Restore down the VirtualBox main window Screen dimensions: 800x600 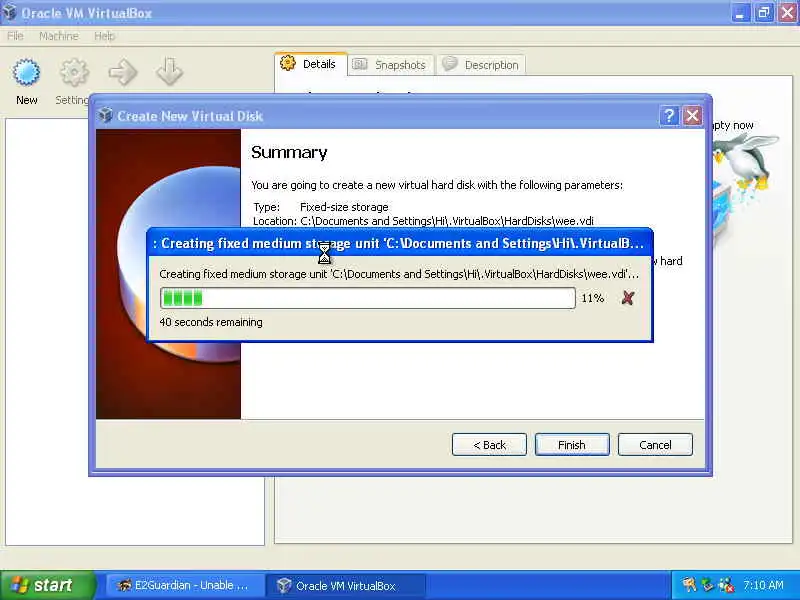tap(763, 13)
